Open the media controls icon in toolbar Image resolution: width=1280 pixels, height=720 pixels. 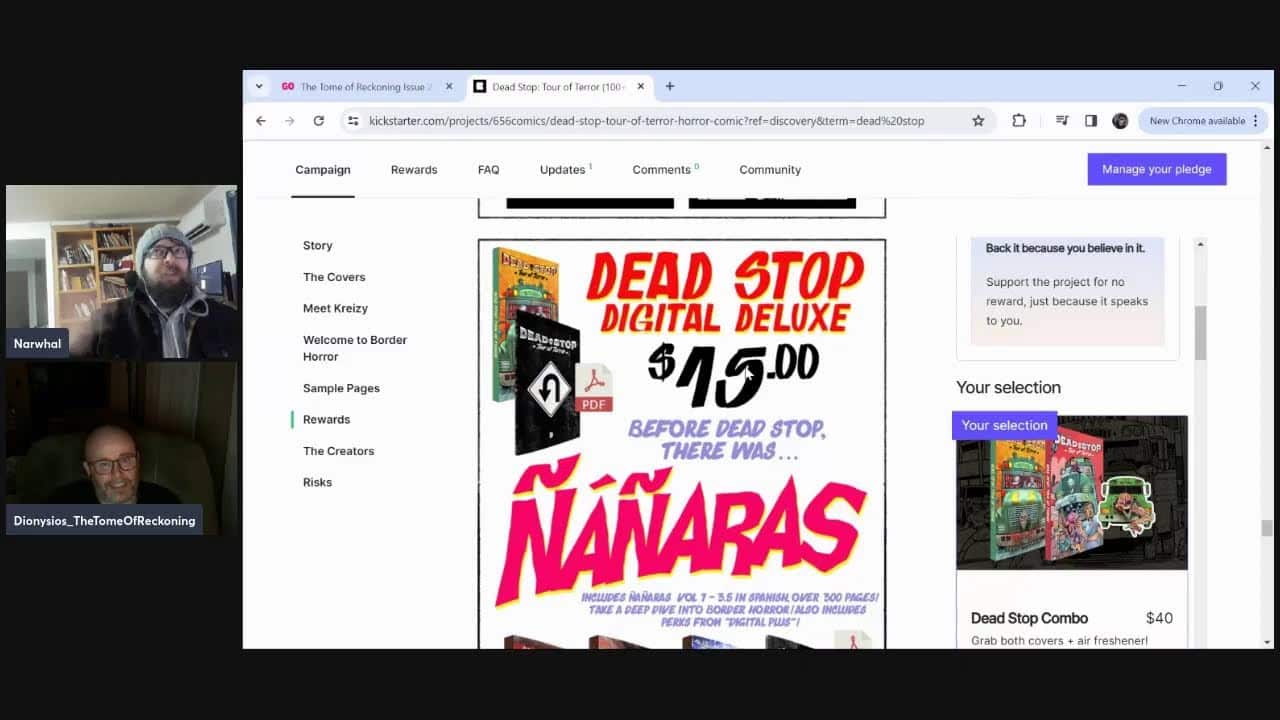point(1062,121)
